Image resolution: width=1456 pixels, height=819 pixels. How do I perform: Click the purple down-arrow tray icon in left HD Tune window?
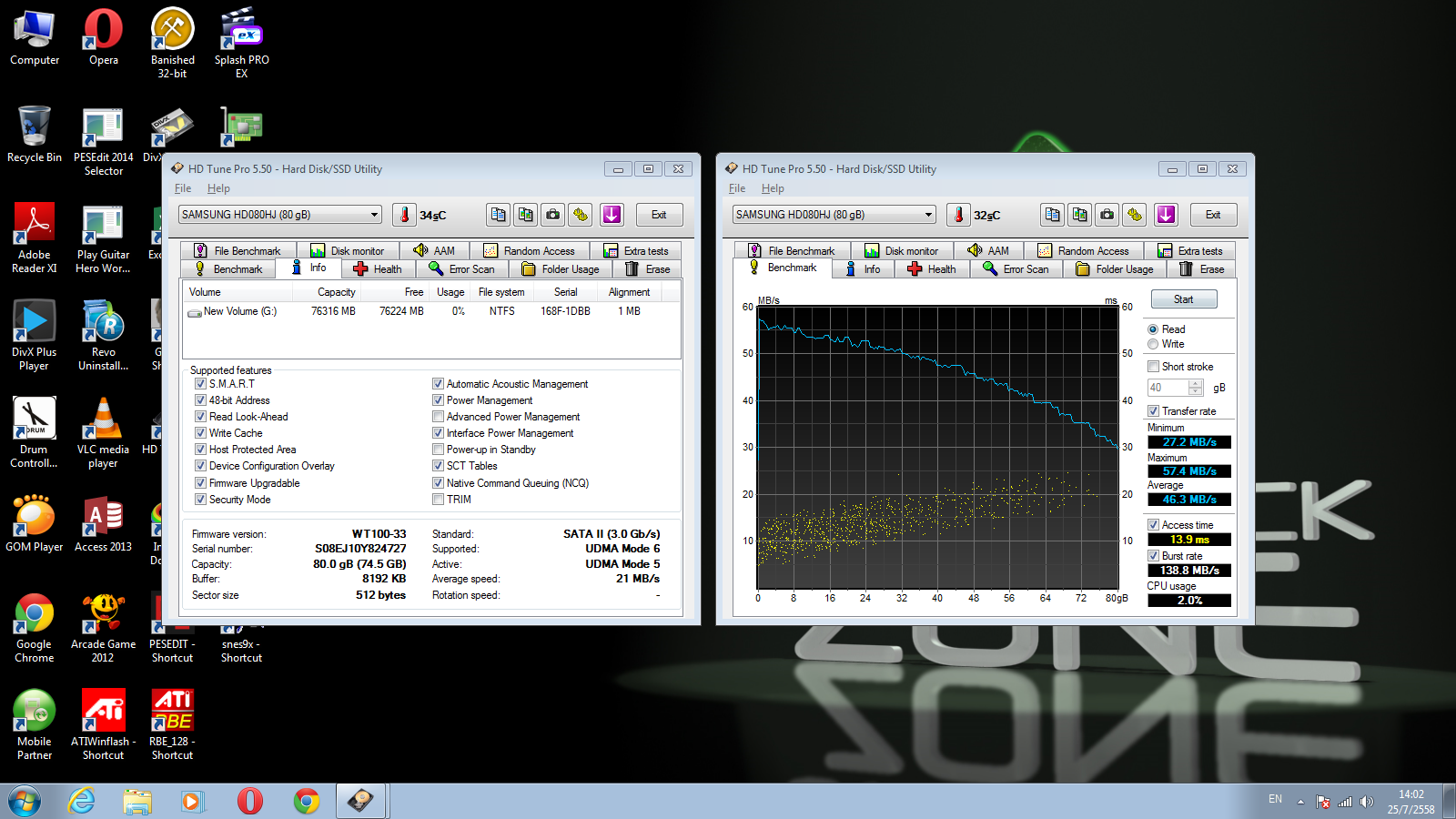tap(612, 215)
